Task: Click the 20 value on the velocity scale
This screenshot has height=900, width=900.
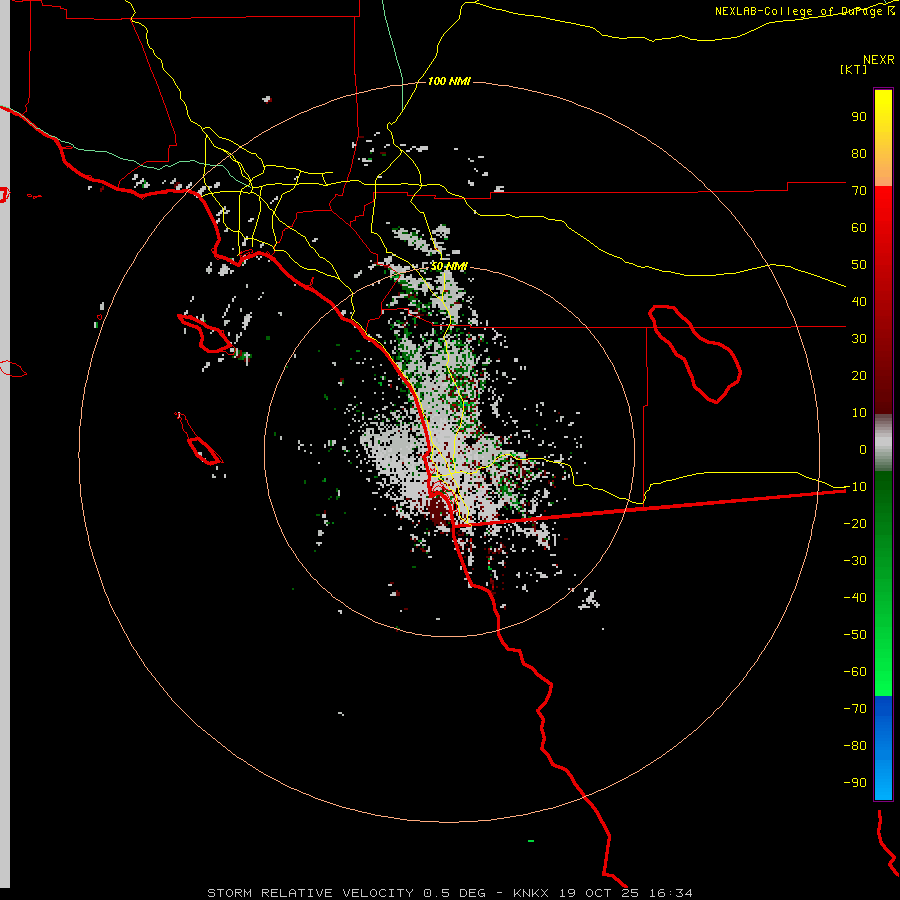Action: point(859,375)
